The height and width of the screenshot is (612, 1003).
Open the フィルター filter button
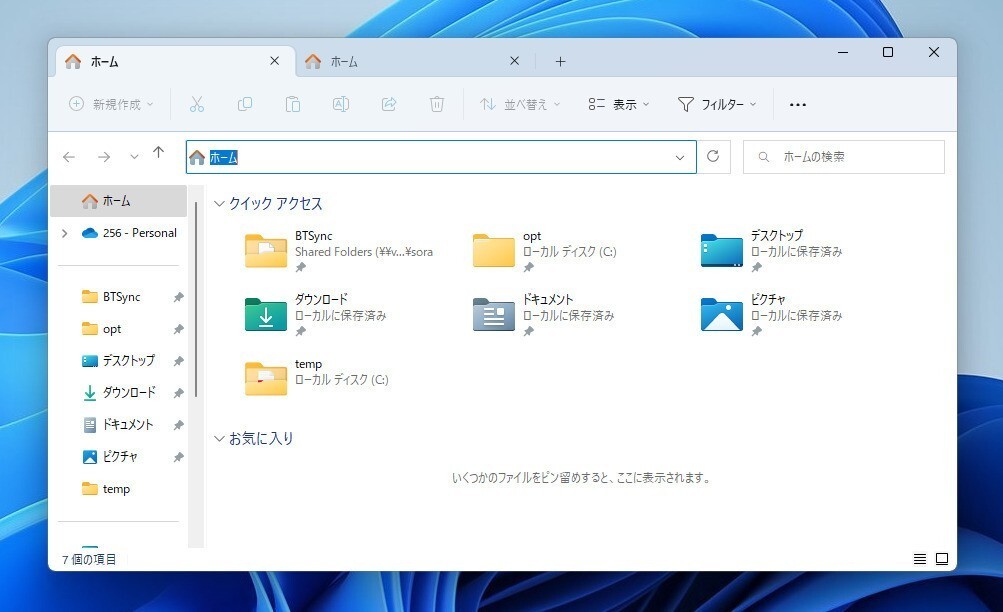[717, 104]
